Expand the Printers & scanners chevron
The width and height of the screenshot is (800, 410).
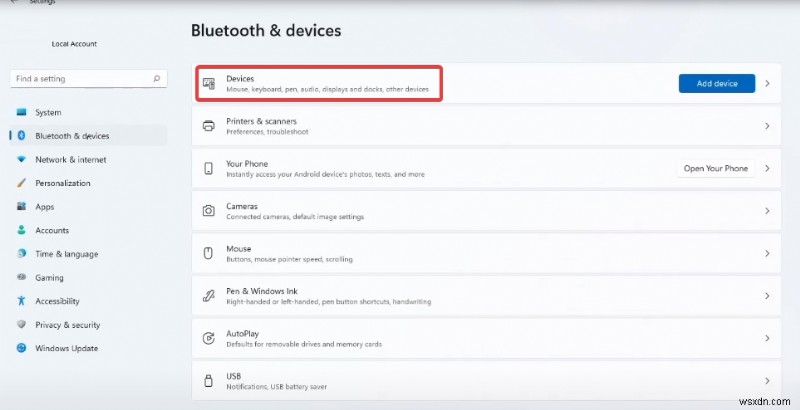(x=767, y=126)
